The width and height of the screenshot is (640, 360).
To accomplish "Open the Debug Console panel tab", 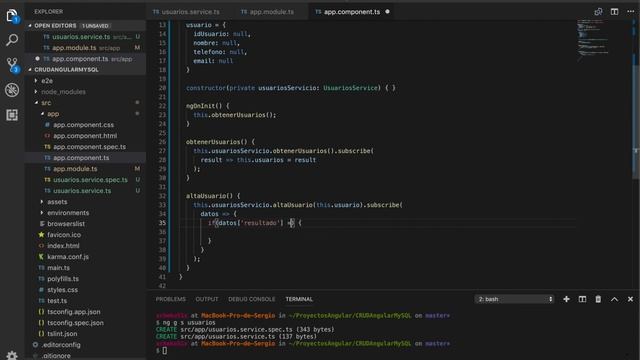I will click(x=252, y=299).
